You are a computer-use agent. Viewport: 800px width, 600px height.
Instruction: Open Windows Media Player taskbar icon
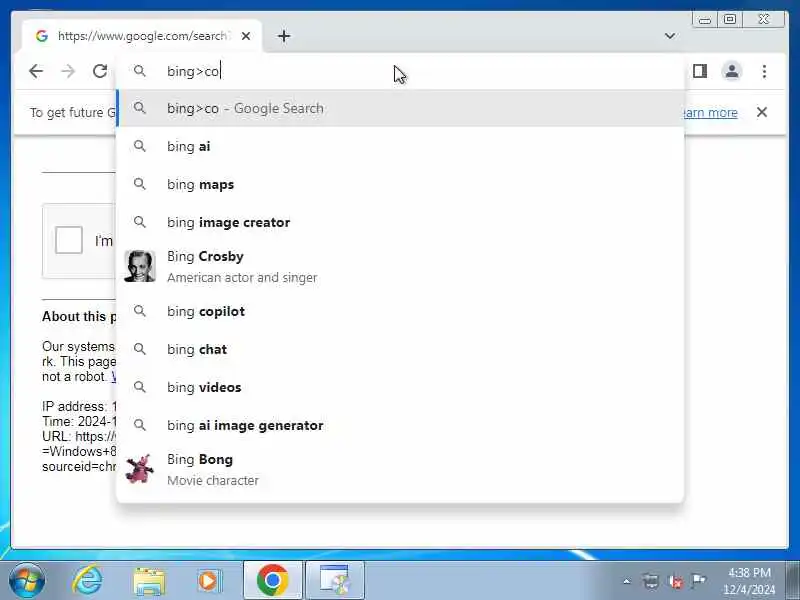tap(209, 581)
